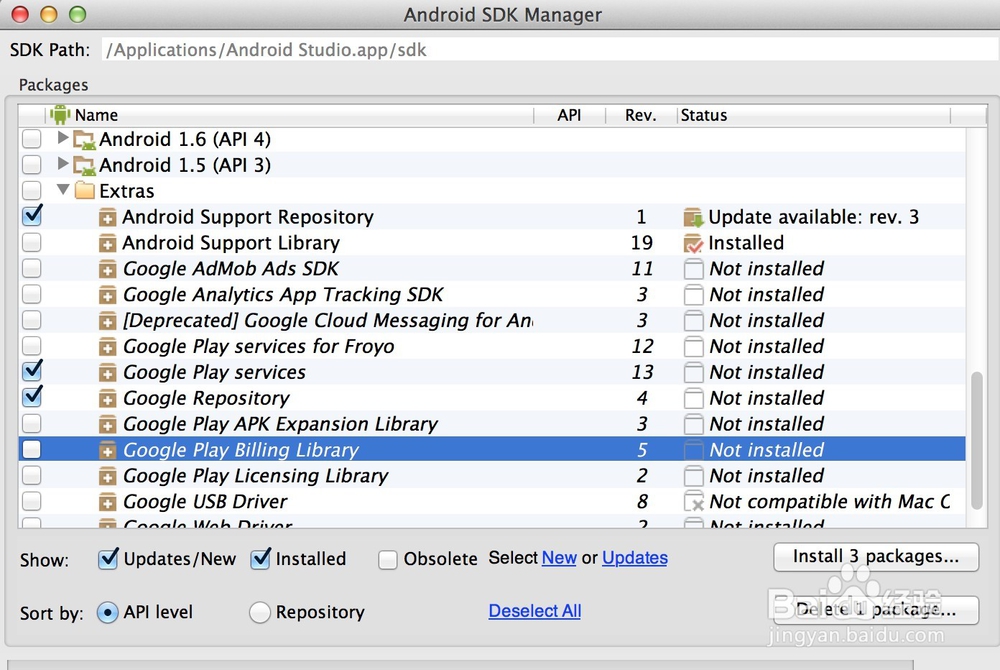Click the New selection link
The width and height of the screenshot is (1000, 670).
559,558
